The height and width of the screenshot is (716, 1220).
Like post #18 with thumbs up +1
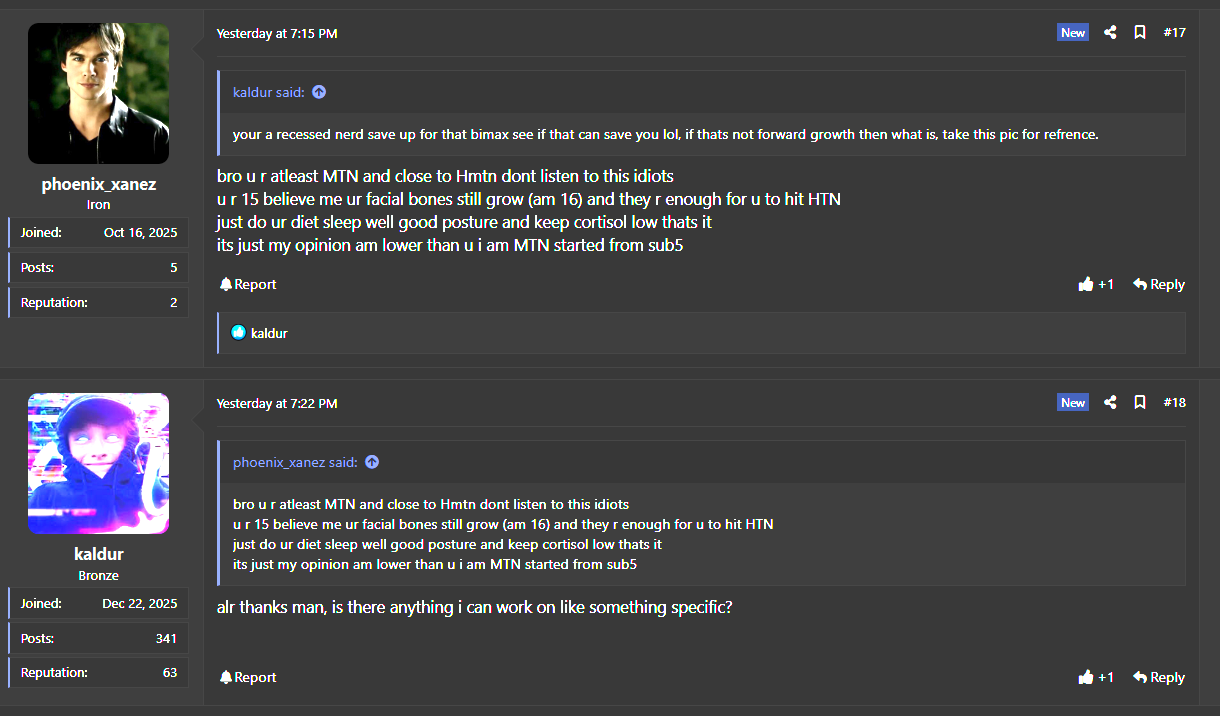(x=1096, y=677)
